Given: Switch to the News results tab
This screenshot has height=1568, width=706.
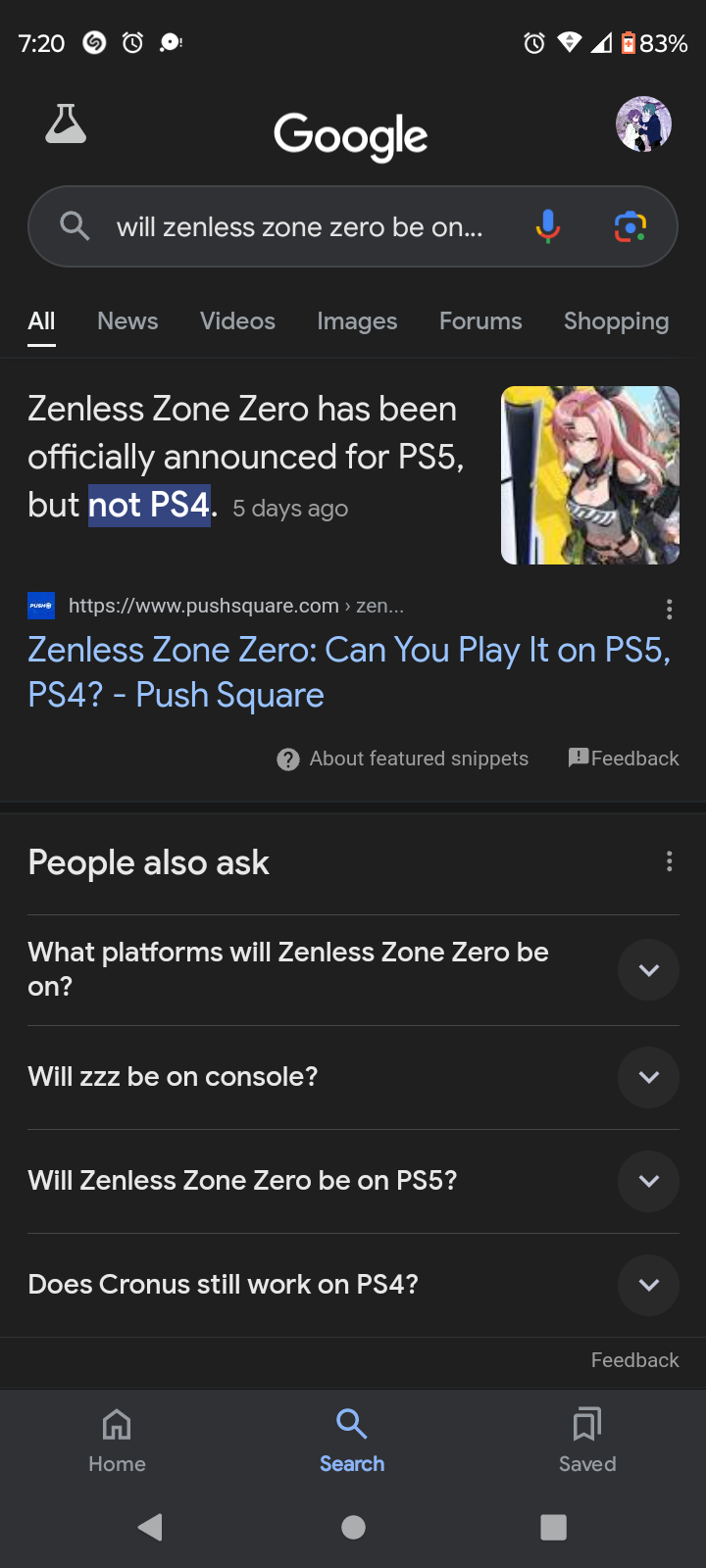Looking at the screenshot, I should pyautogui.click(x=127, y=321).
